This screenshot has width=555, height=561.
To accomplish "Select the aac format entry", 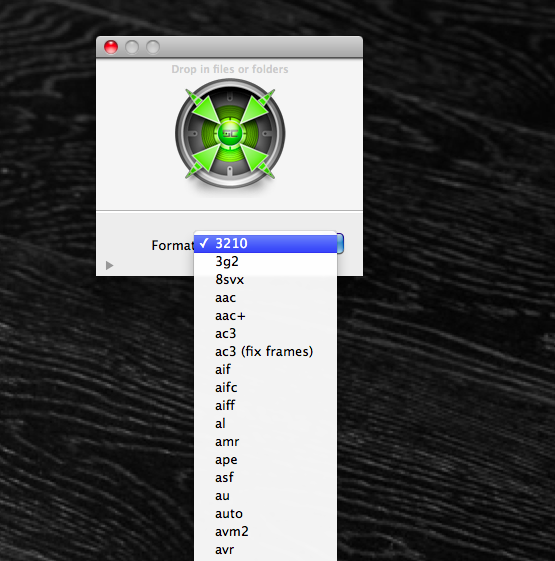I will coord(265,298).
